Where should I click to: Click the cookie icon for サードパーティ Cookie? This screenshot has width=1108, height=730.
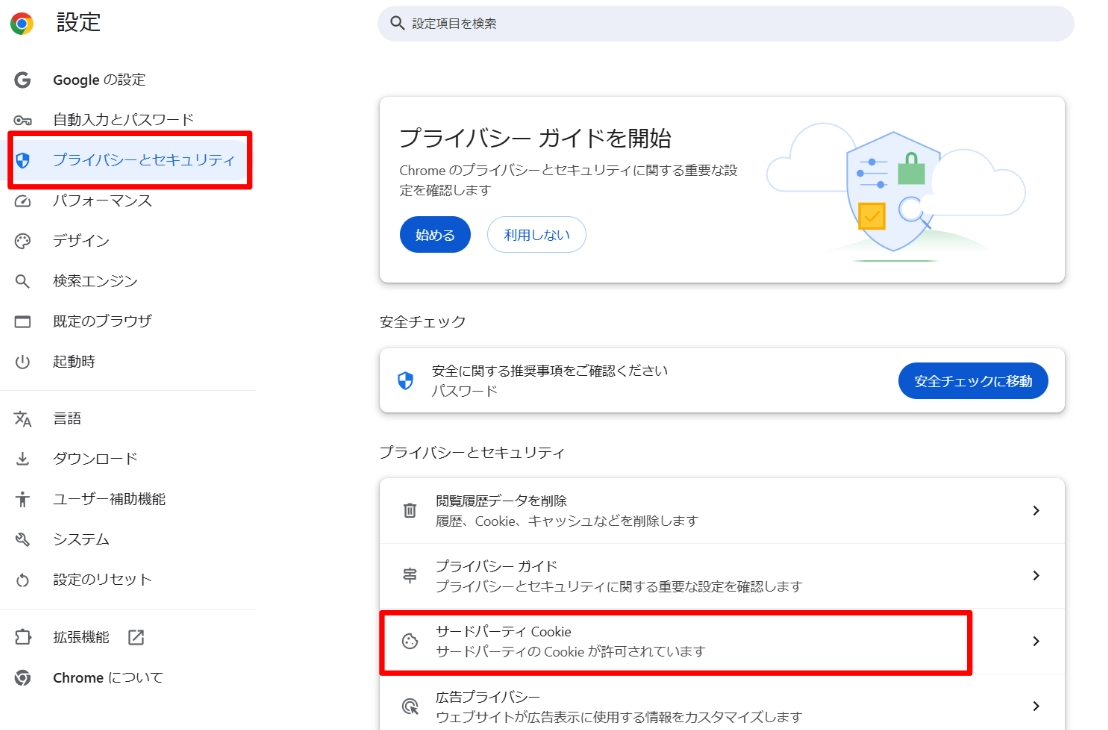410,641
